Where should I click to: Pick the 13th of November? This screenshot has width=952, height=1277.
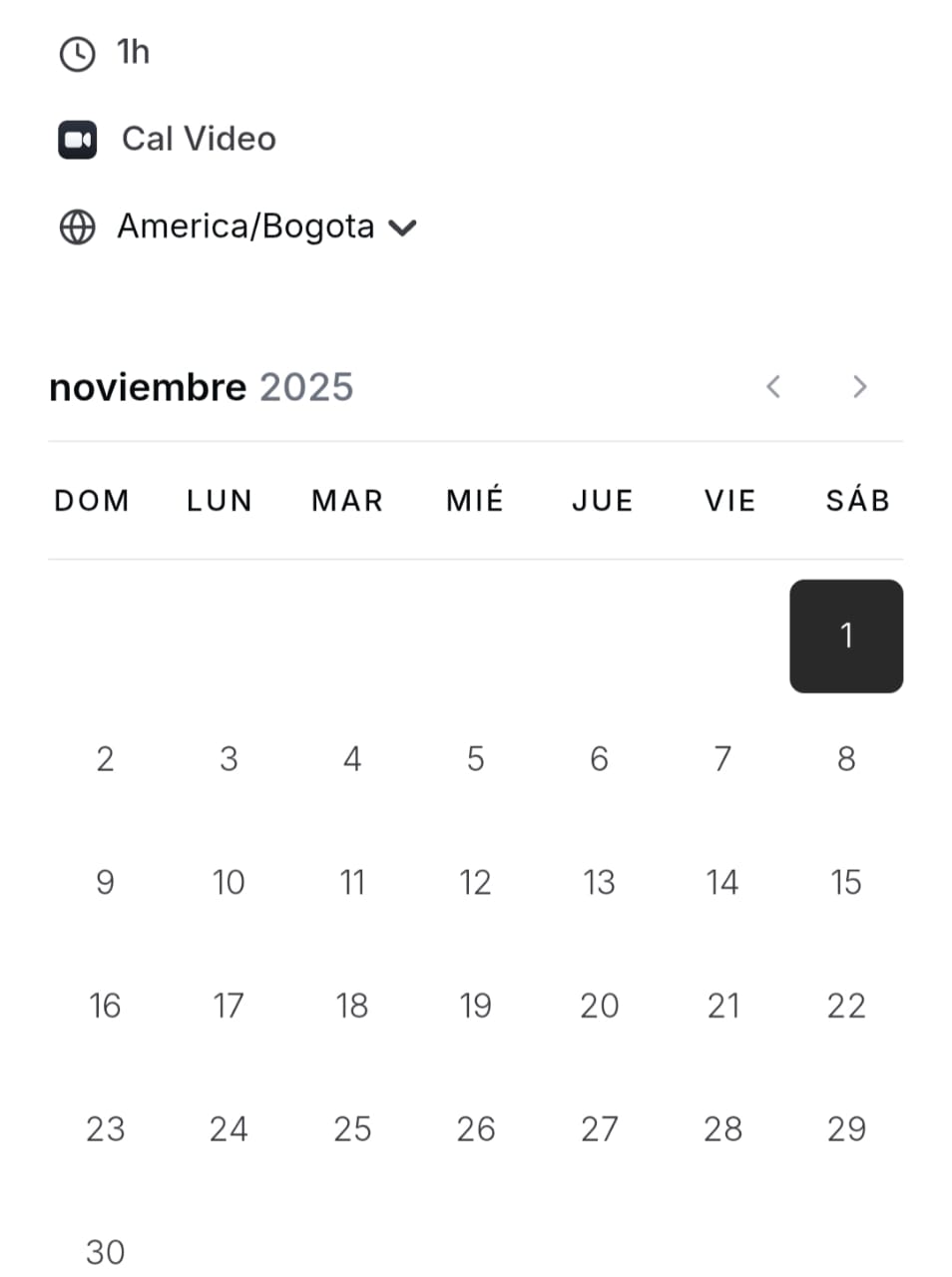pyautogui.click(x=599, y=883)
